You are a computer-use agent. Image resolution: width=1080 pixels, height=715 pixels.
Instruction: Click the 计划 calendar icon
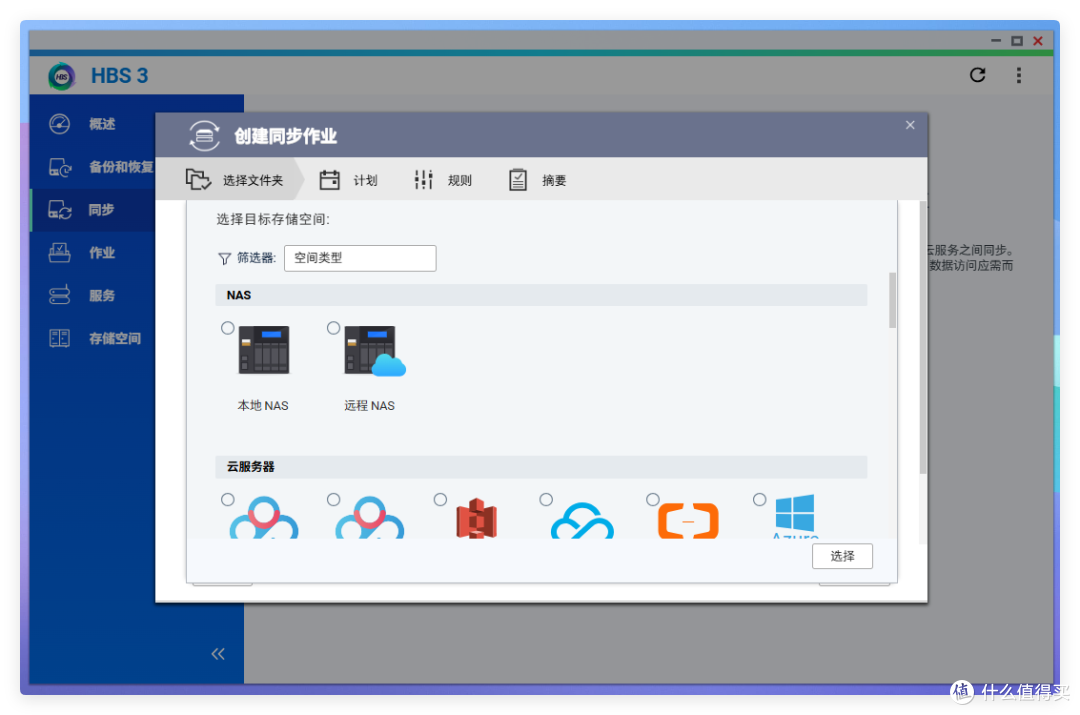329,180
